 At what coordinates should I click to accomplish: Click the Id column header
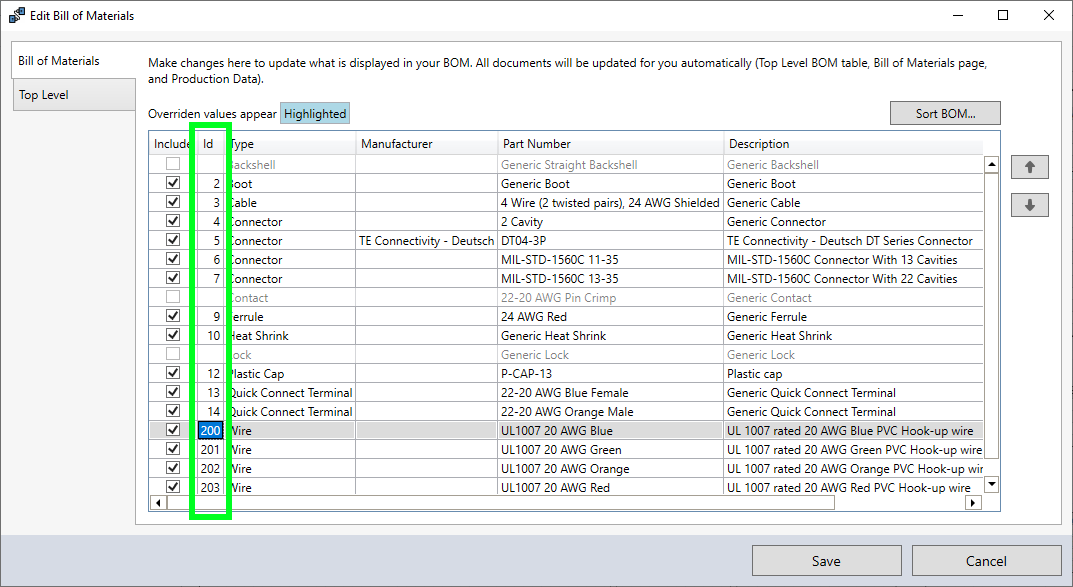[x=211, y=144]
